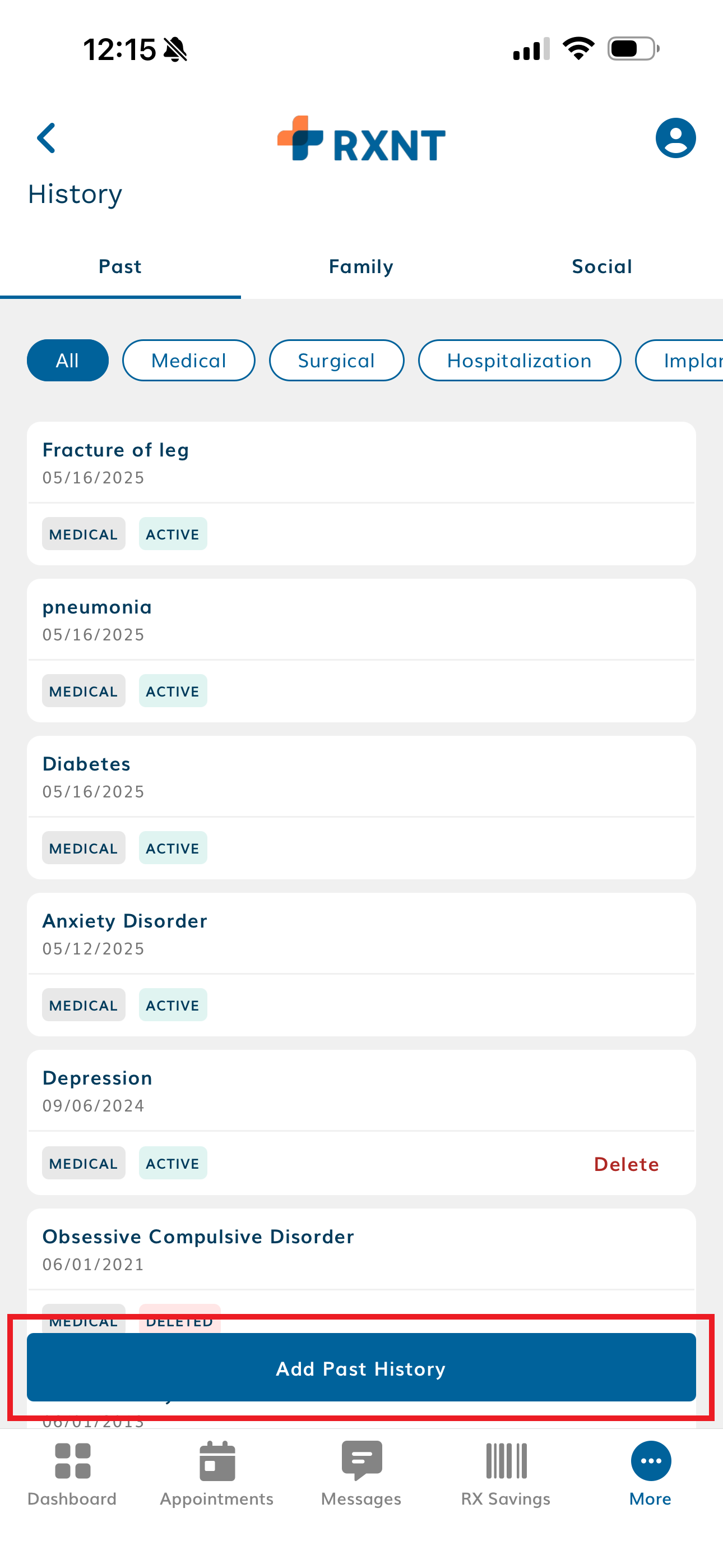This screenshot has width=723, height=1568.
Task: Tap the RXNT logo
Action: coord(361,140)
